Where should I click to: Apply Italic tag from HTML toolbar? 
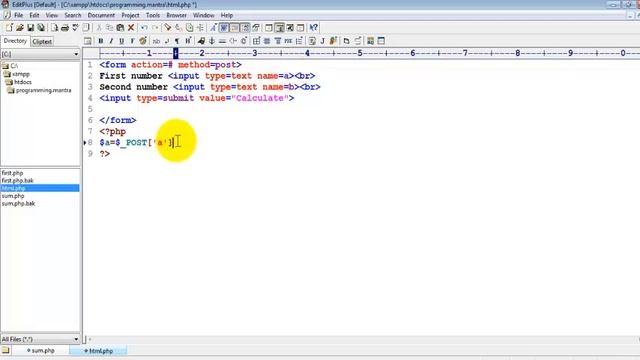pyautogui.click(x=111, y=41)
